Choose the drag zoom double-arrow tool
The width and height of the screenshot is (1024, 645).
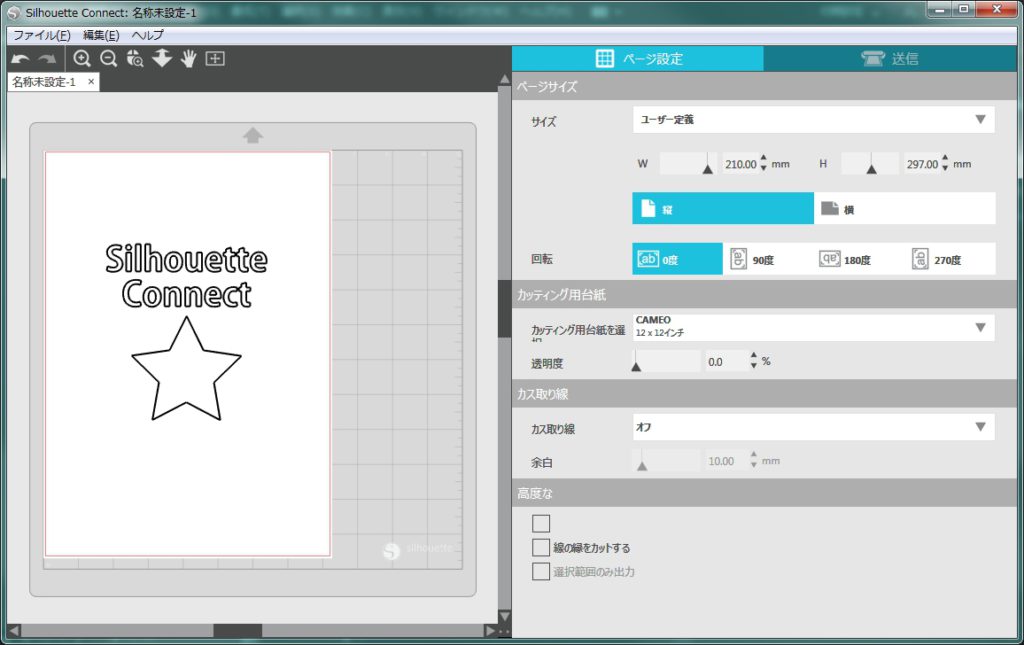[x=162, y=59]
